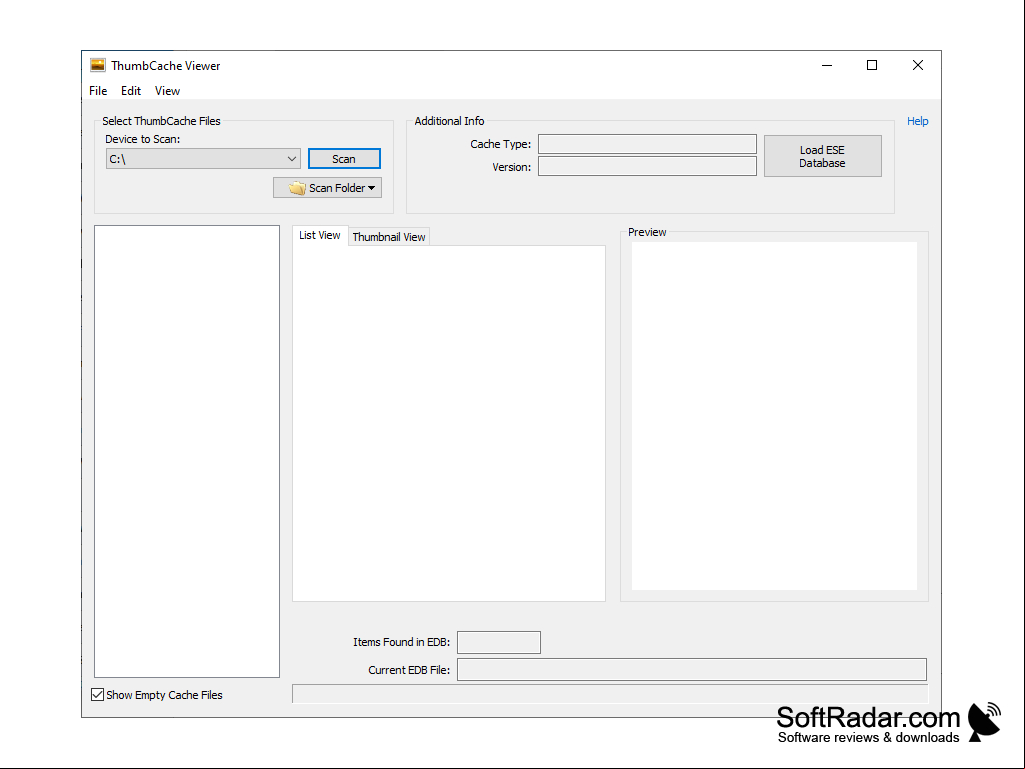
Task: Open the Help link
Action: pos(917,121)
